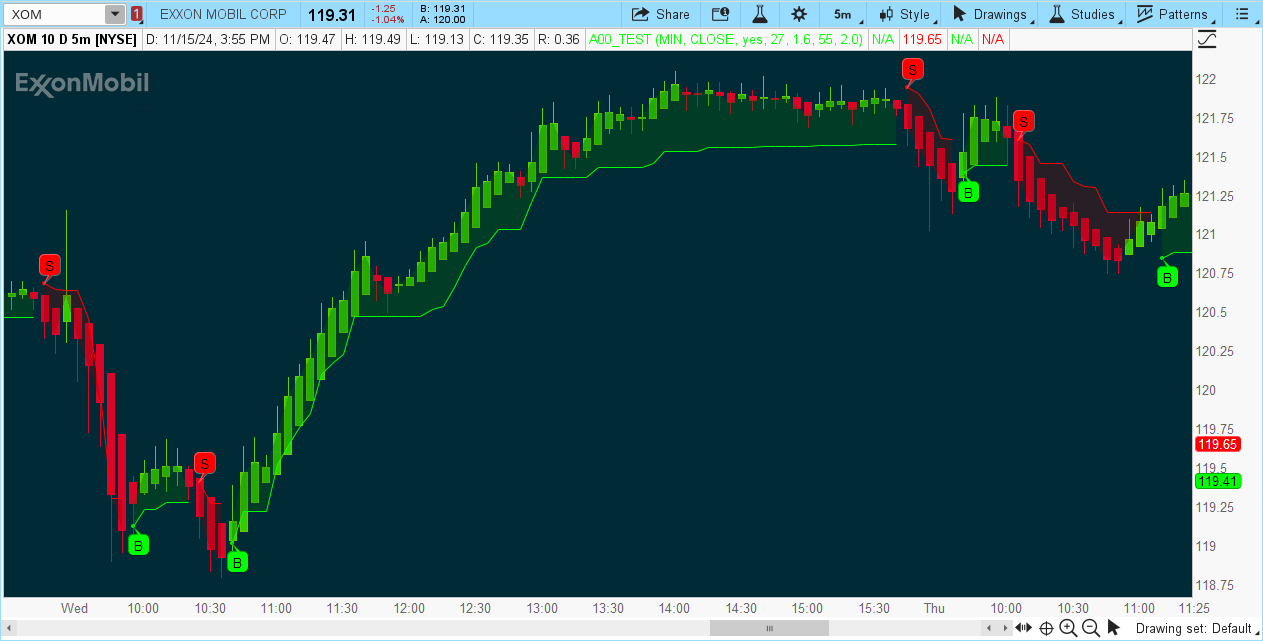
Task: Click the horizontal chart scrollbar thumb
Action: 769,628
